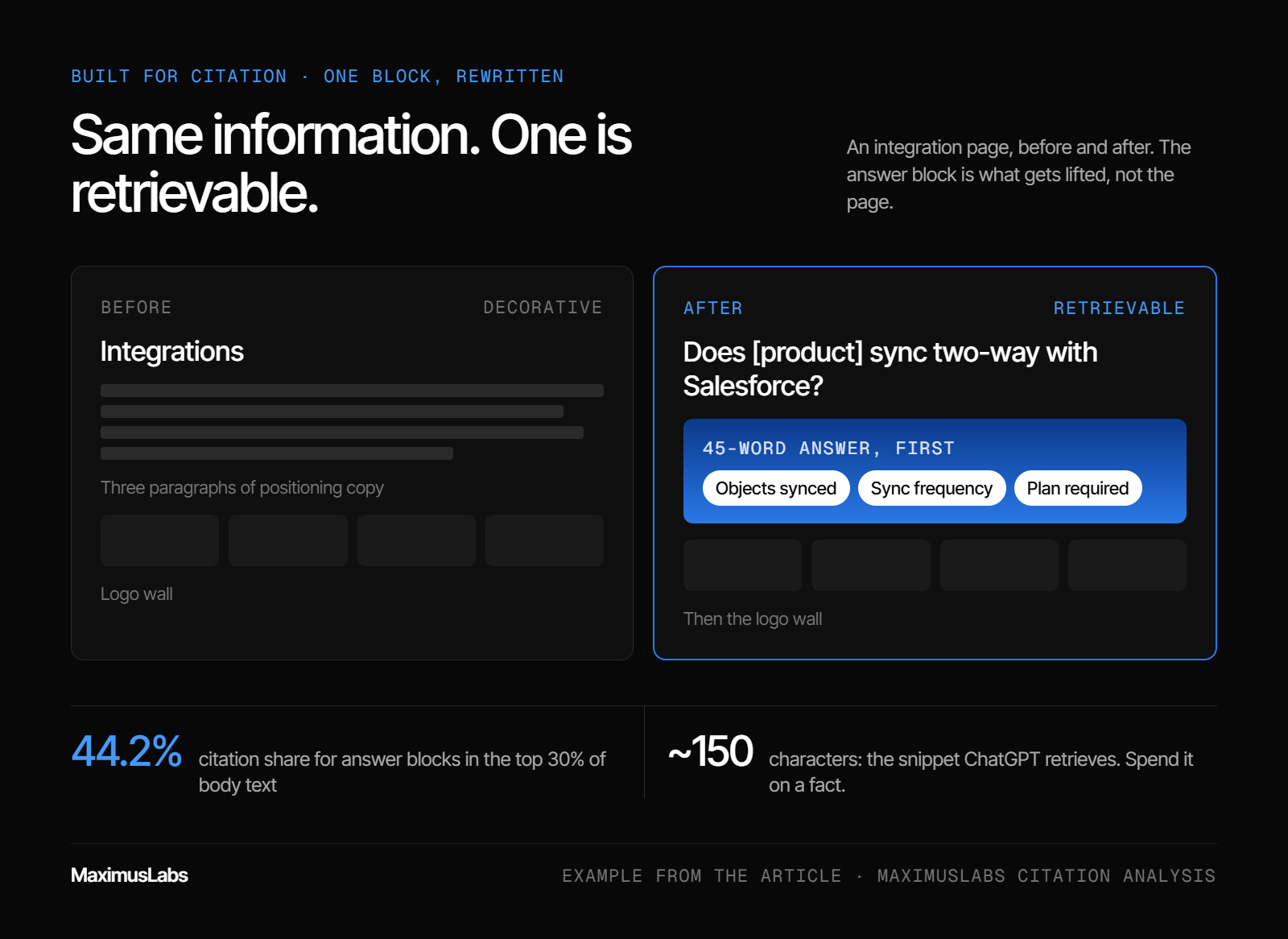
Task: Select the "characters: the snippet ChatGPT retrieves" description
Action: click(981, 772)
